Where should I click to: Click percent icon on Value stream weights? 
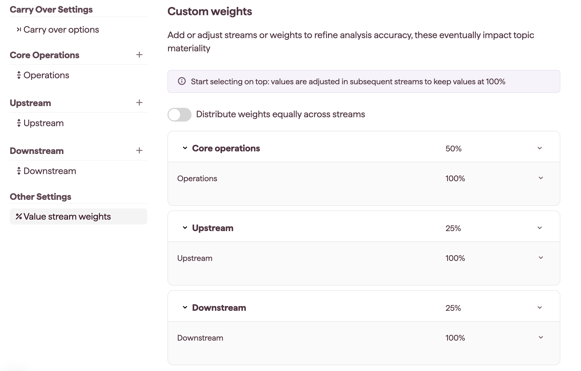[x=19, y=216]
